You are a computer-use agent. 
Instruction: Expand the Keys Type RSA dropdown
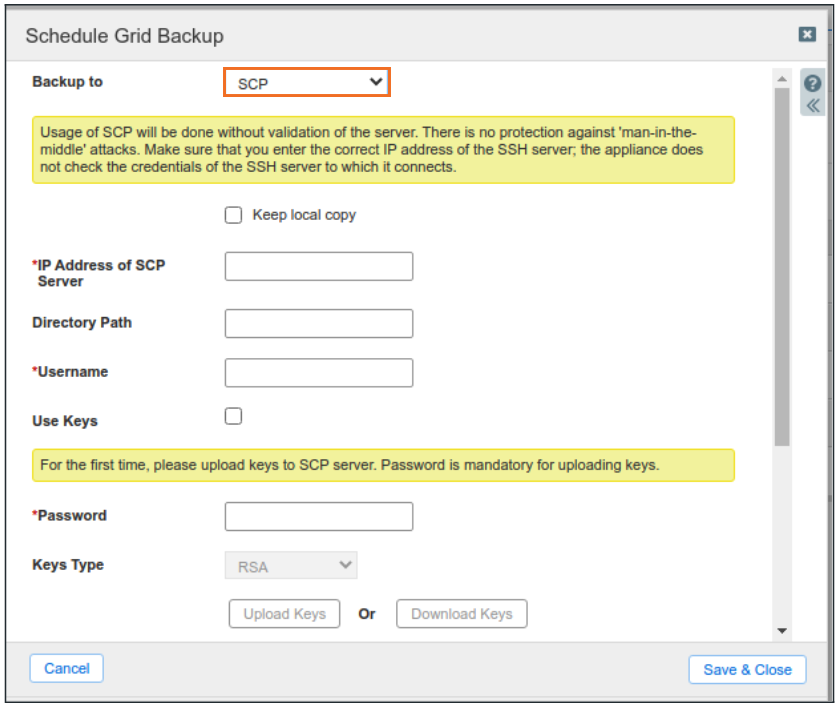click(291, 566)
